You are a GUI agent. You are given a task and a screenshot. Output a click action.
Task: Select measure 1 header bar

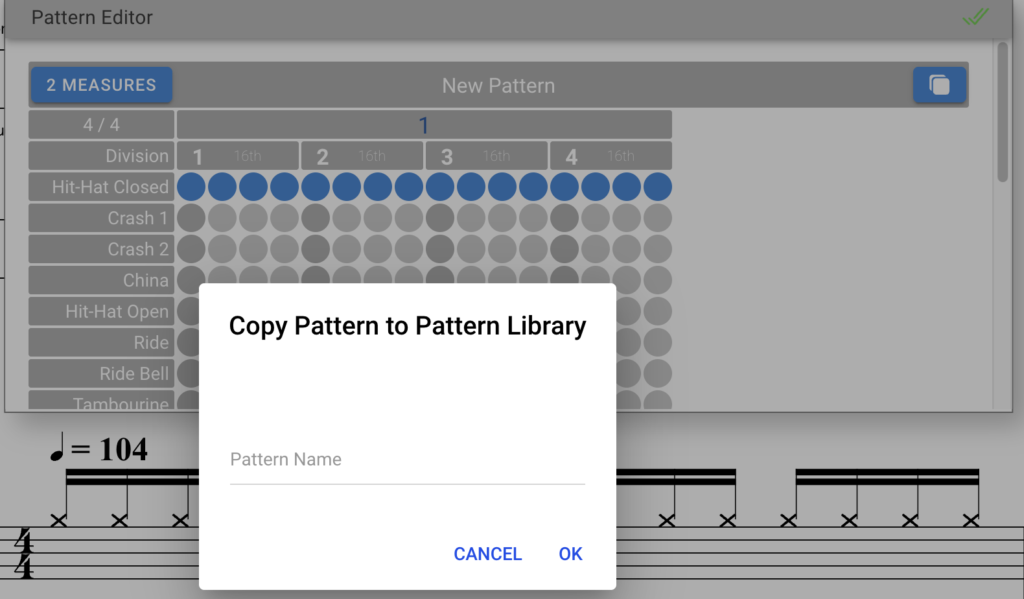(x=424, y=125)
